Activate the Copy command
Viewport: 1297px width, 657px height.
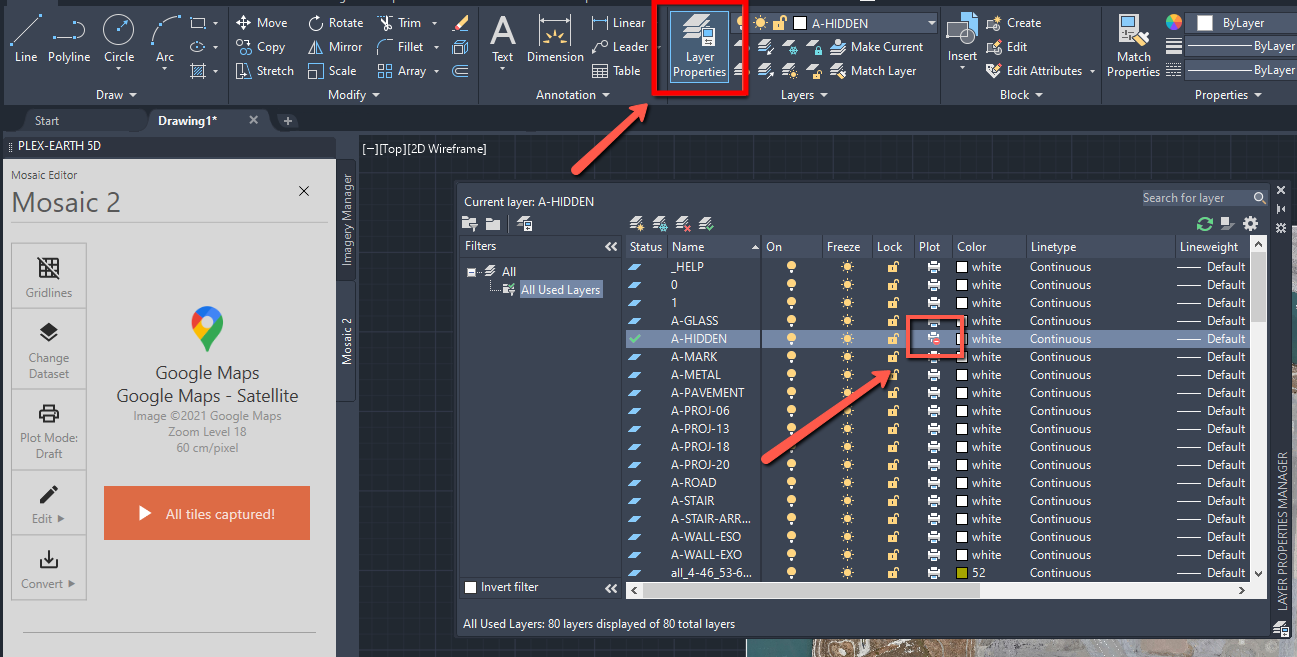pyautogui.click(x=261, y=47)
